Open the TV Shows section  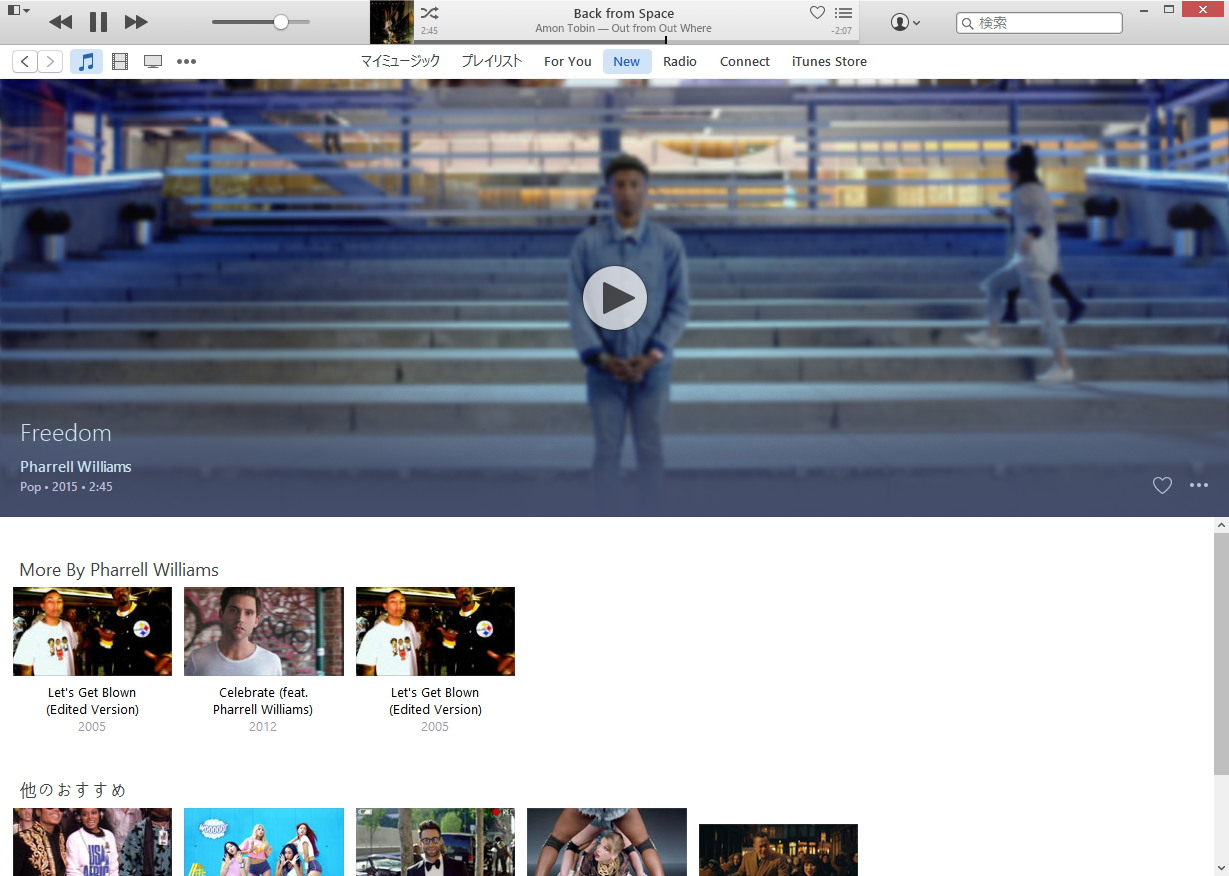click(153, 61)
